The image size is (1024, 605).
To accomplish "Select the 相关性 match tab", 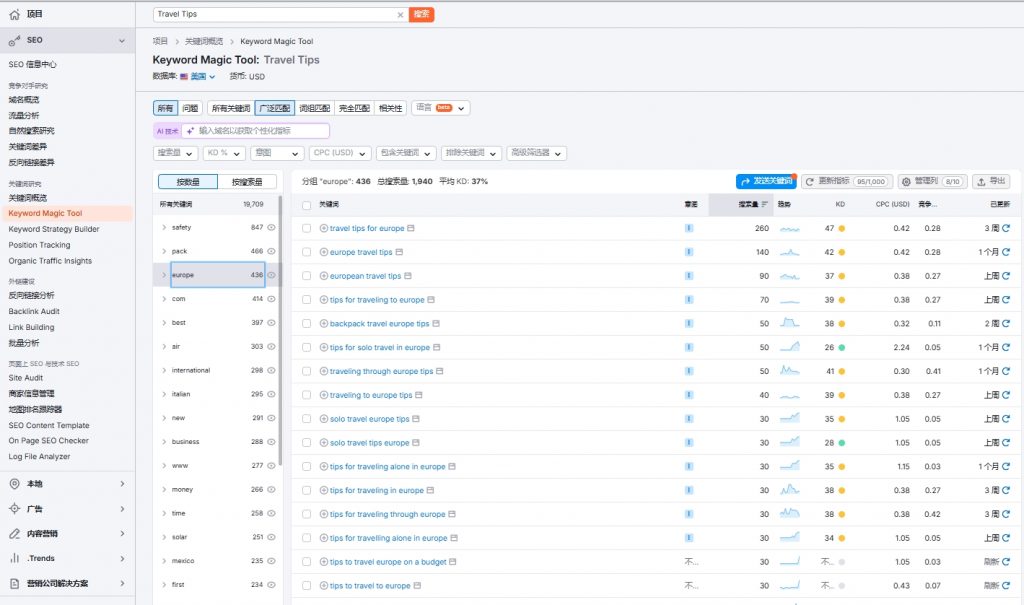I will click(x=391, y=108).
